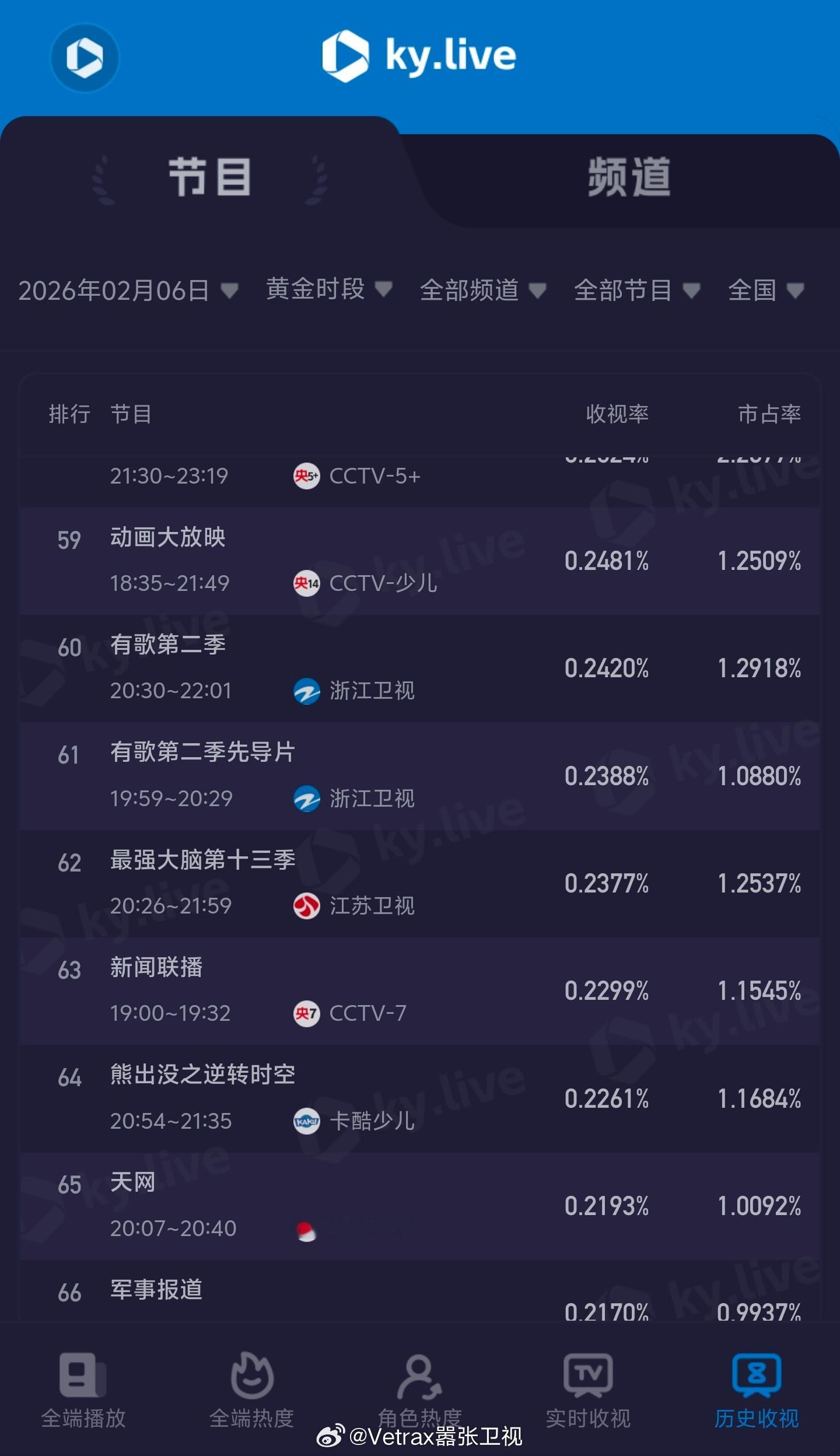This screenshot has height=1456, width=840.
Task: Select the 节目 tab
Action: coord(210,177)
